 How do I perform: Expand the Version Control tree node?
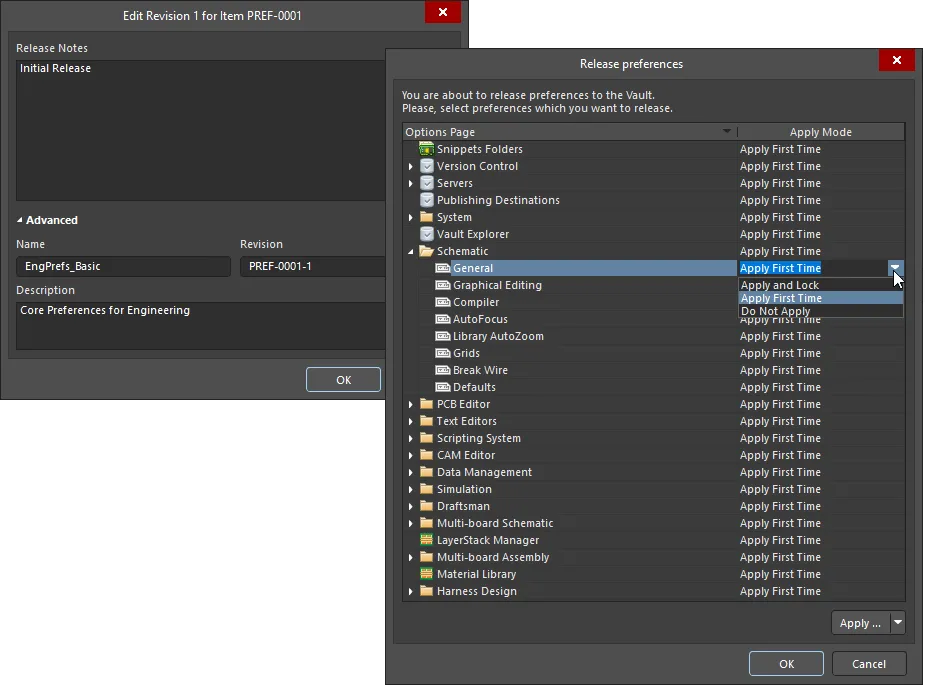[411, 166]
